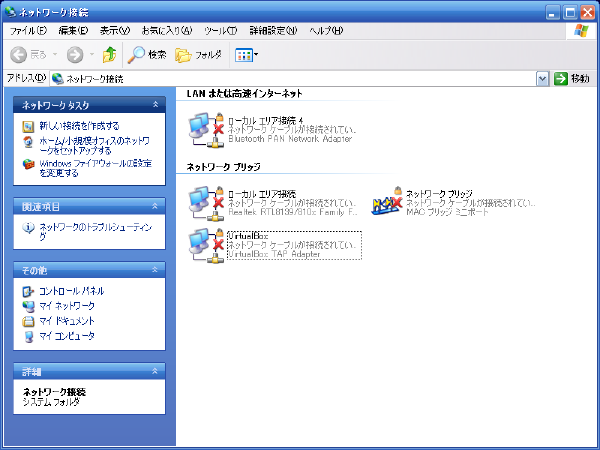Open the Views icon menu
Viewport: 600px width, 450px height.
[246, 55]
